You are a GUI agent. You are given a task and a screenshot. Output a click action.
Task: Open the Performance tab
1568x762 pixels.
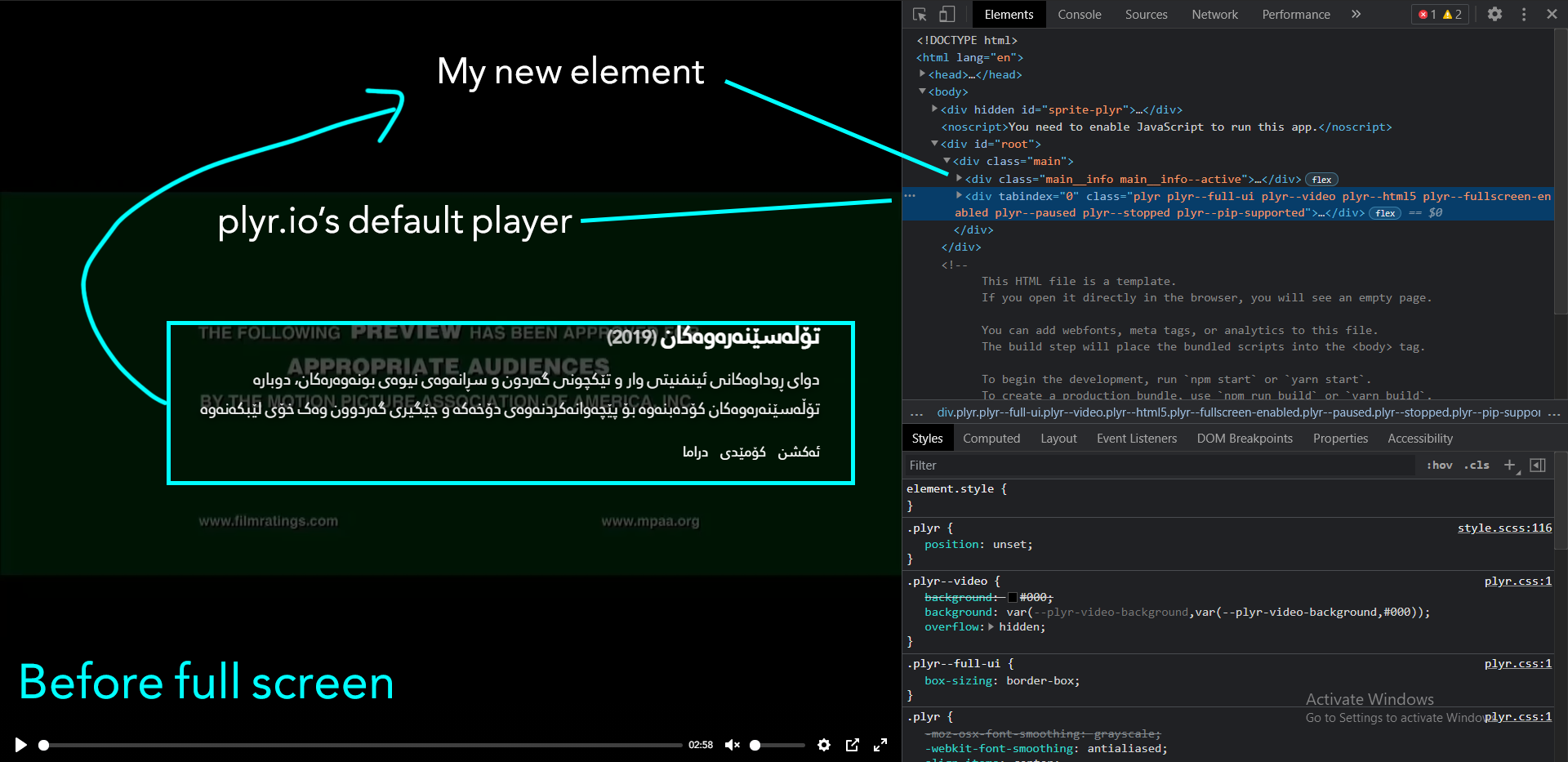tap(1295, 14)
